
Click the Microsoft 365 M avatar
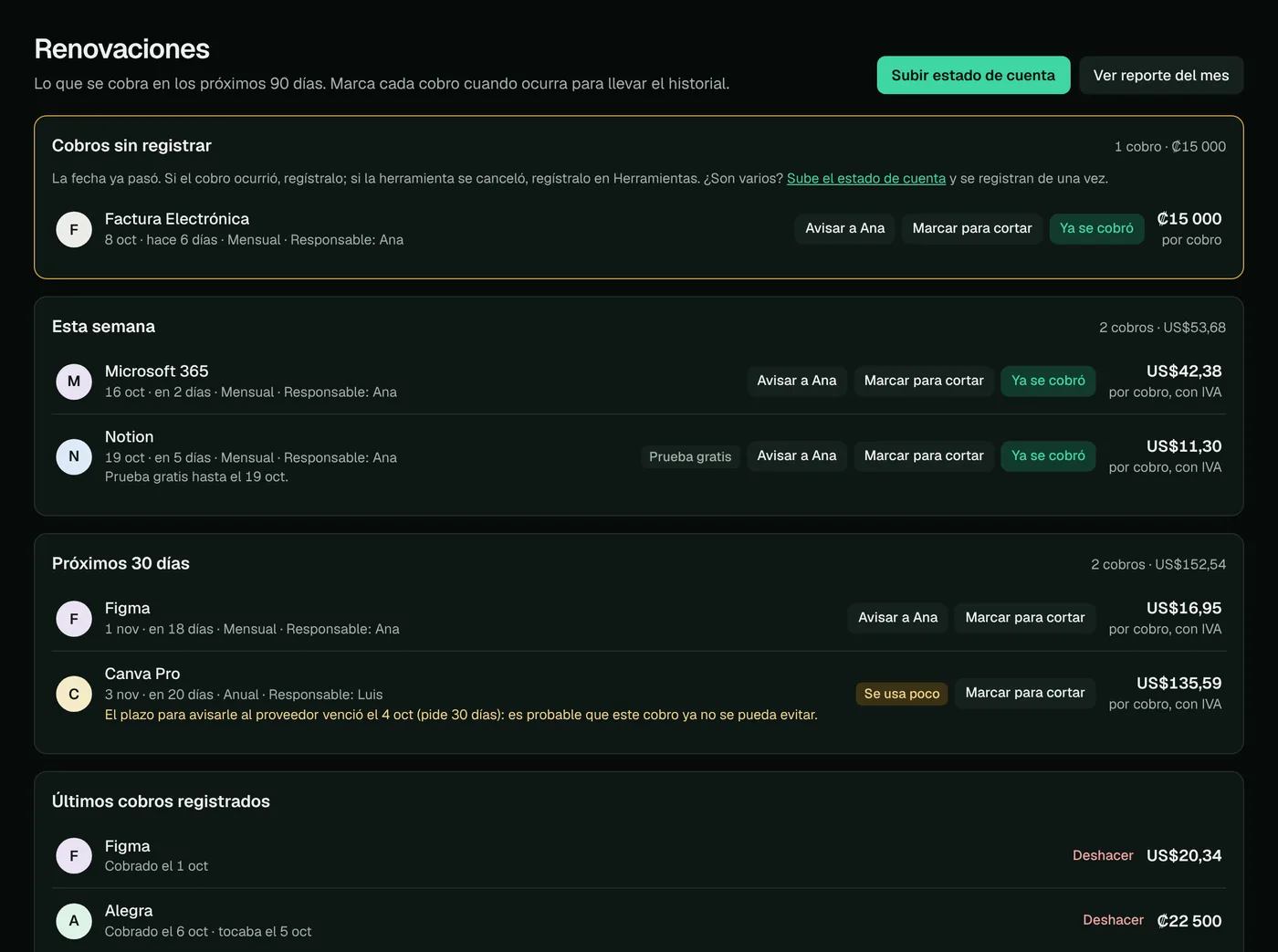(x=74, y=382)
